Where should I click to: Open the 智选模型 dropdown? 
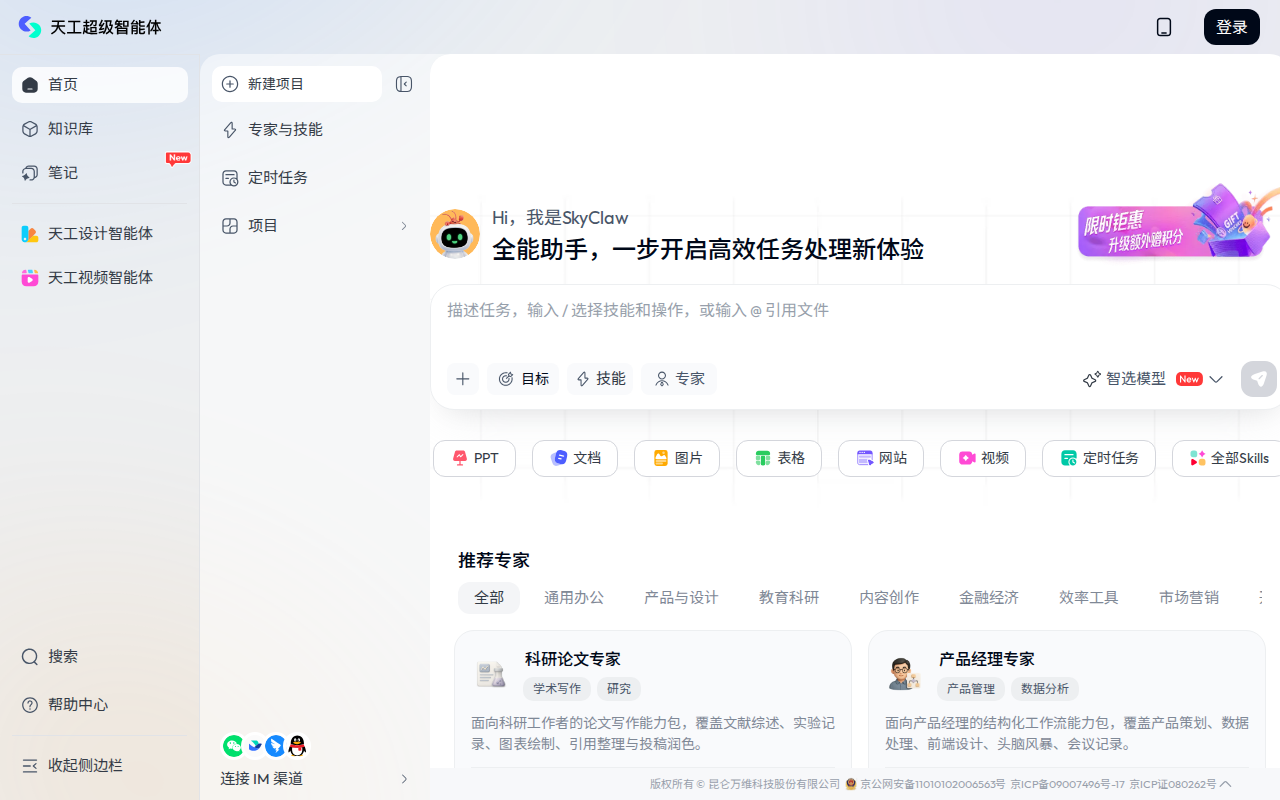tap(1153, 379)
